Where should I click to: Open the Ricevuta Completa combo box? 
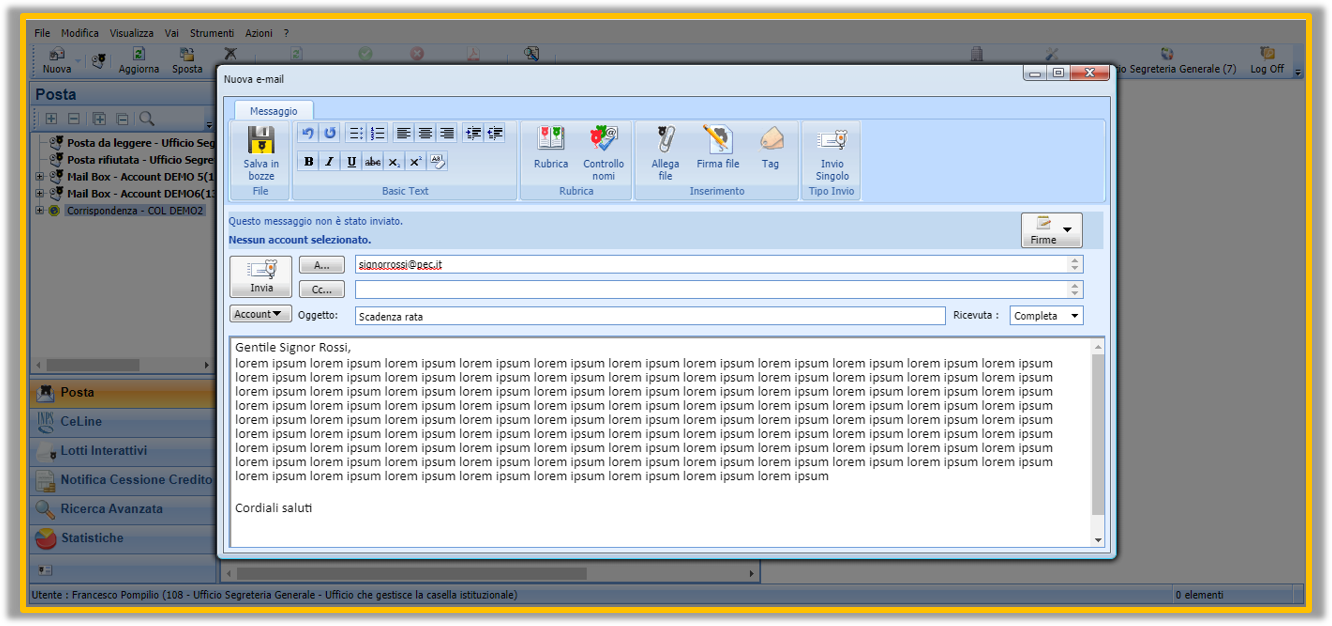(1046, 316)
